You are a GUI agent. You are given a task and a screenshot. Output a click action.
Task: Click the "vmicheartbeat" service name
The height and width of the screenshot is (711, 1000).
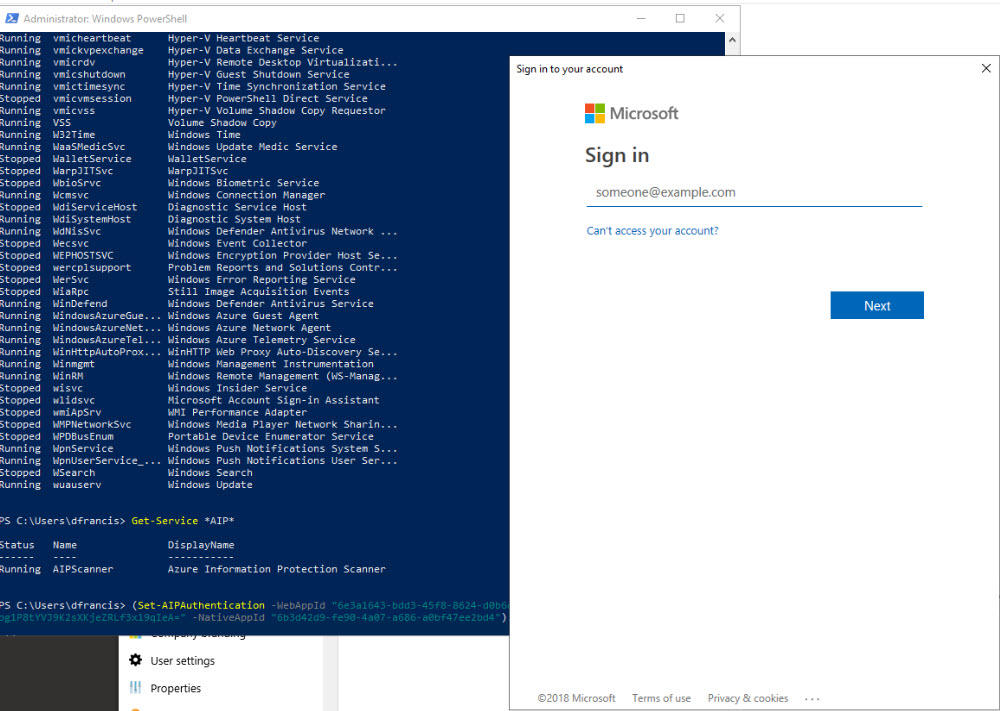(92, 38)
